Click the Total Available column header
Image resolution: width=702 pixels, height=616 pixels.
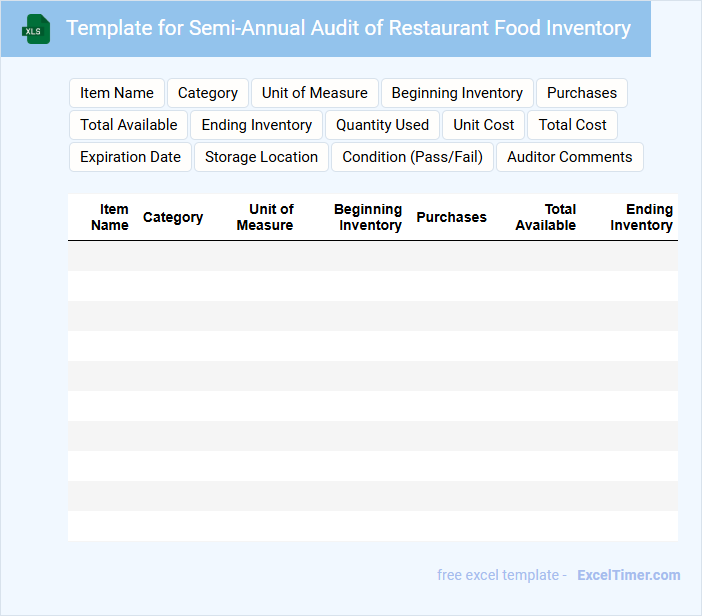(x=546, y=217)
